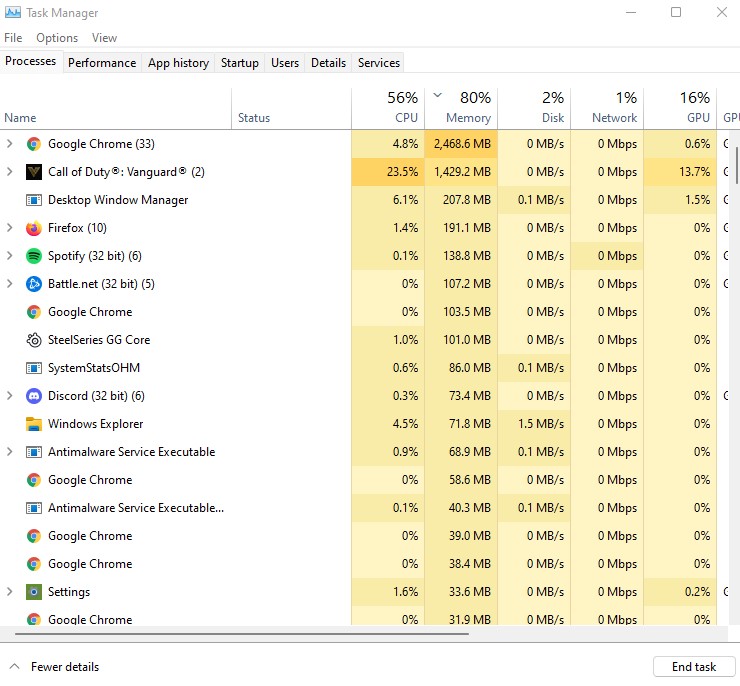This screenshot has height=686, width=740.
Task: Sort by the GPU column header
Action: click(x=681, y=109)
